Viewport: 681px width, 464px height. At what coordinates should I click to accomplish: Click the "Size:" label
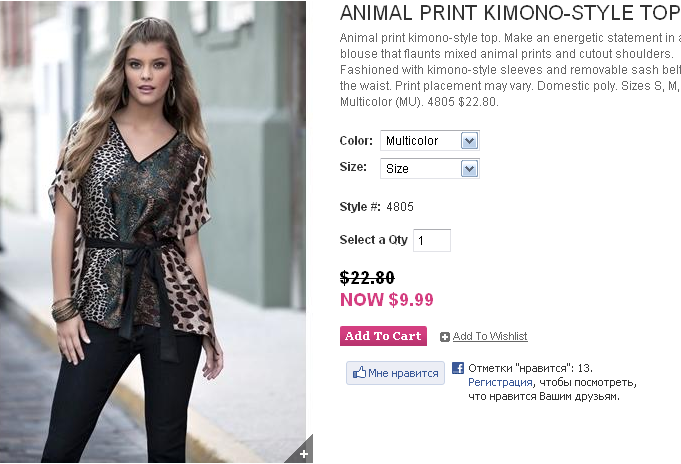pyautogui.click(x=353, y=168)
